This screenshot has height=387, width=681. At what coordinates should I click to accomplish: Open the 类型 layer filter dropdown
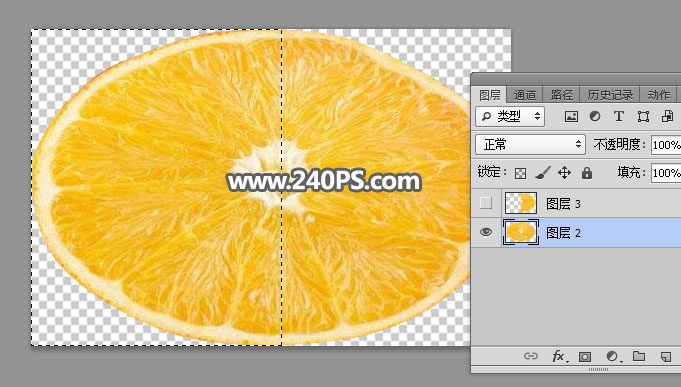[x=510, y=116]
